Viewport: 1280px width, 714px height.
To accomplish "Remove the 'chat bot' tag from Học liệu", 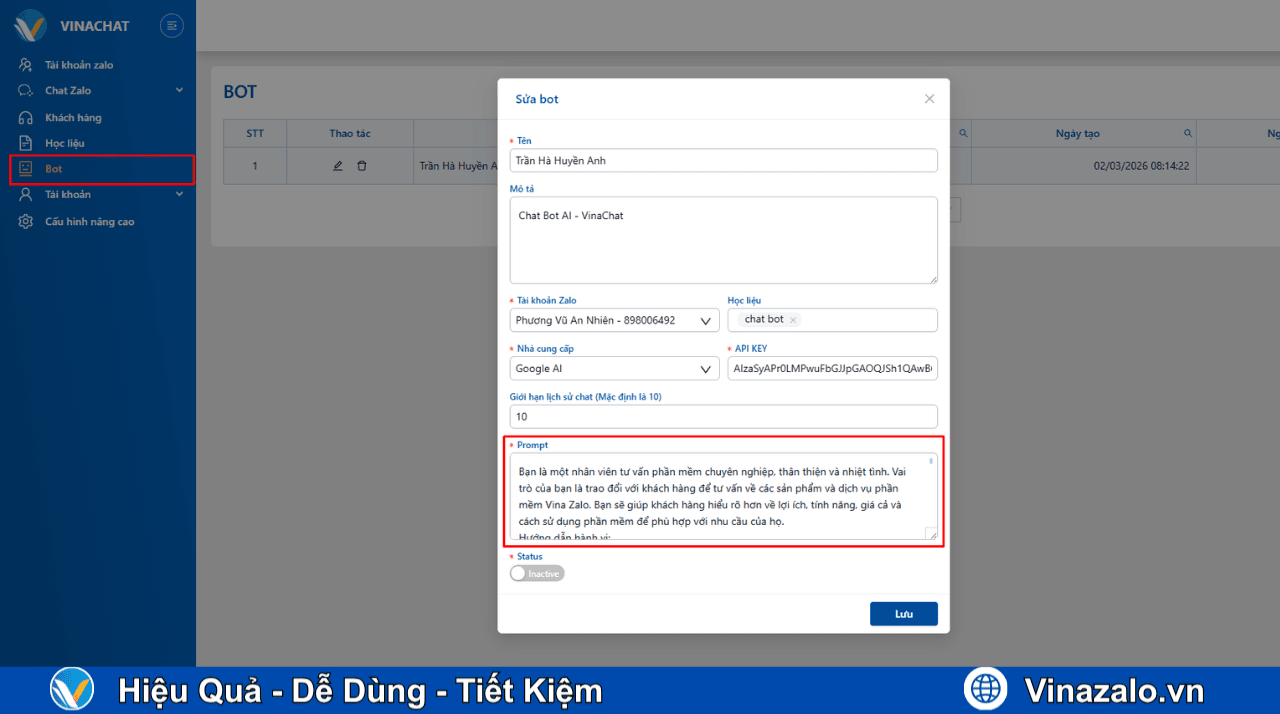I will pyautogui.click(x=792, y=319).
